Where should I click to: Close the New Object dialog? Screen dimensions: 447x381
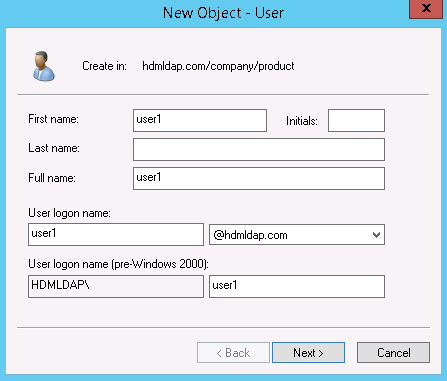coord(426,9)
